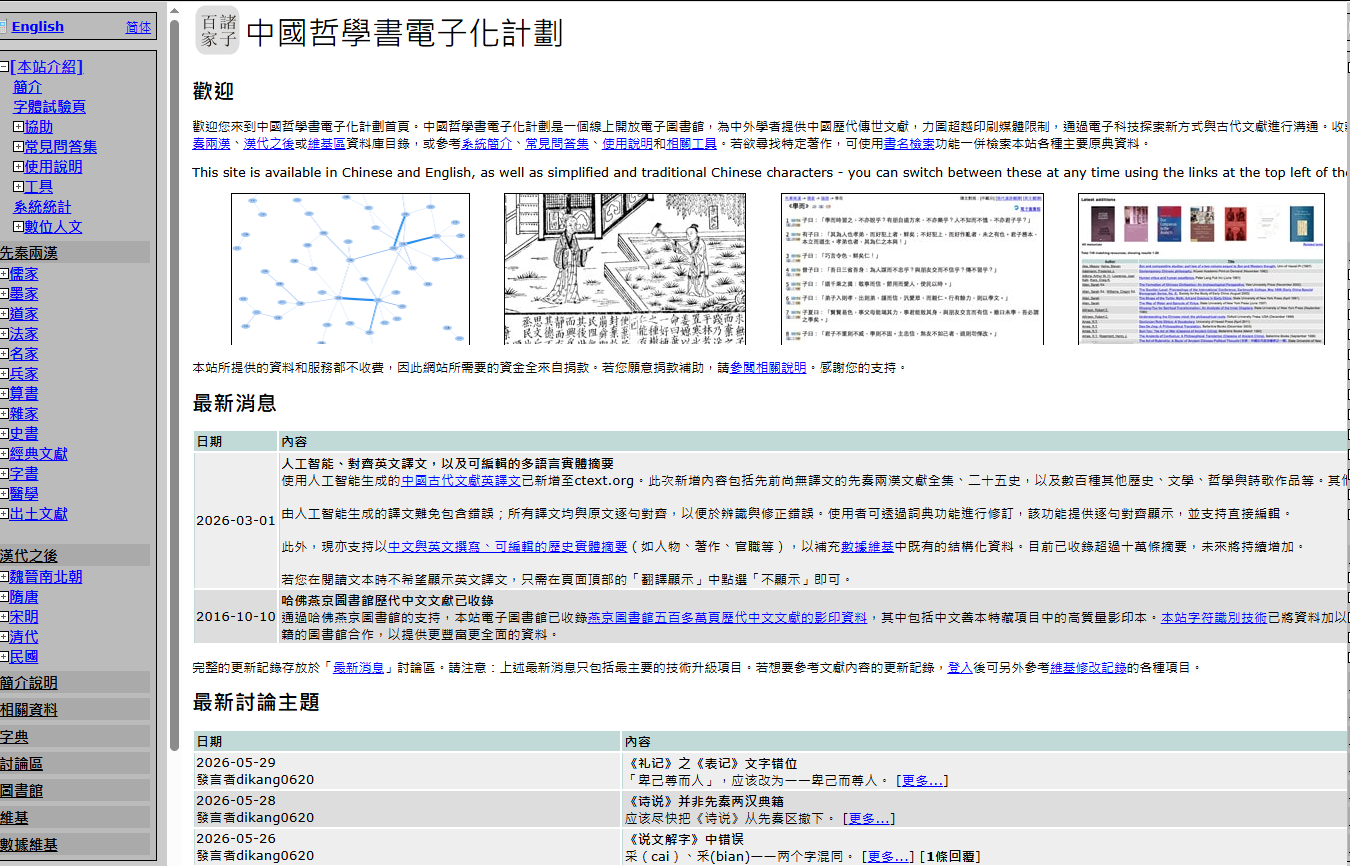Image resolution: width=1350 pixels, height=866 pixels.
Task: Open the 學而 text reading thumbnail
Action: [912, 269]
